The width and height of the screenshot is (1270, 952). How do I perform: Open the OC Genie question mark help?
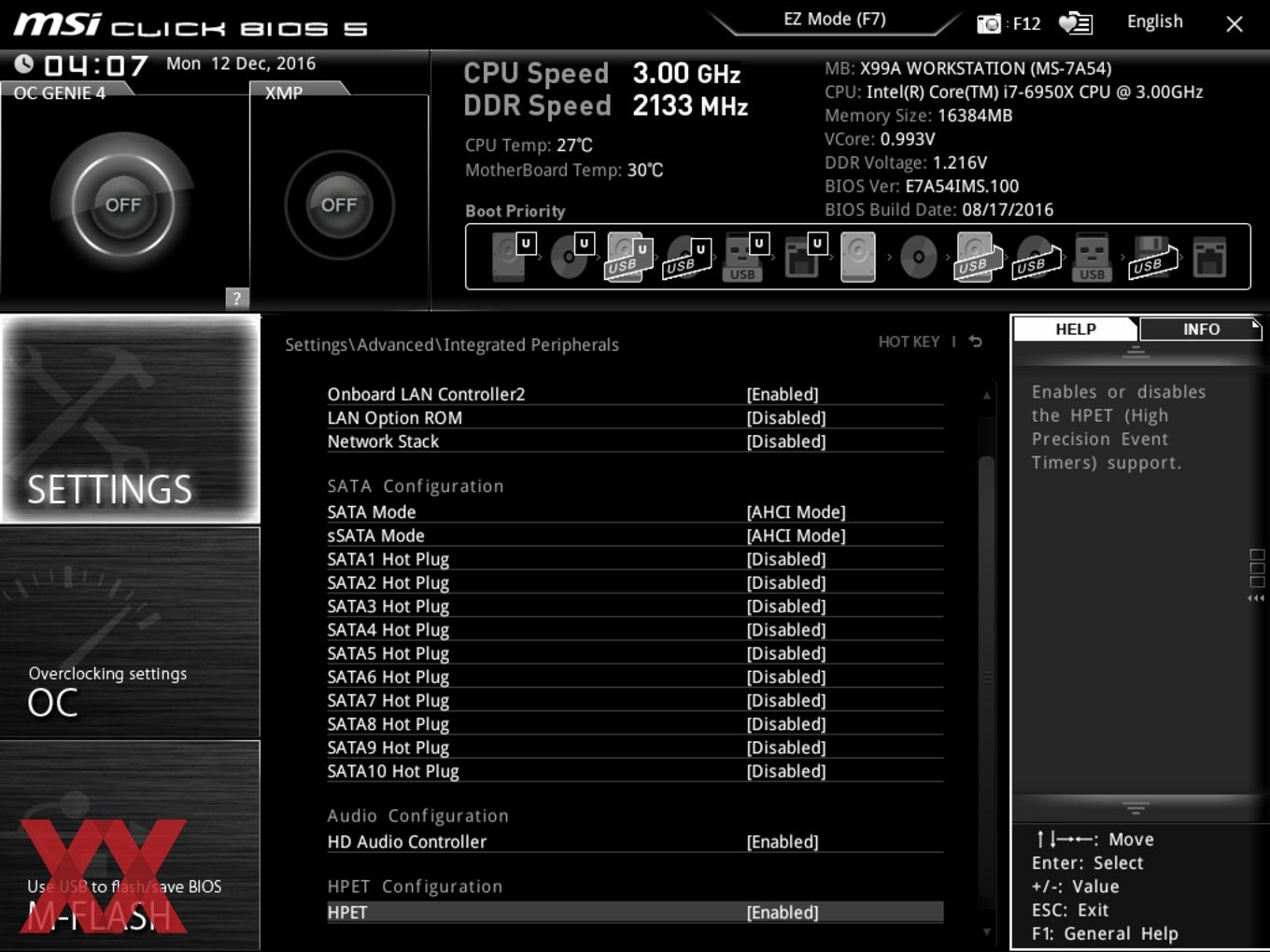click(x=236, y=298)
